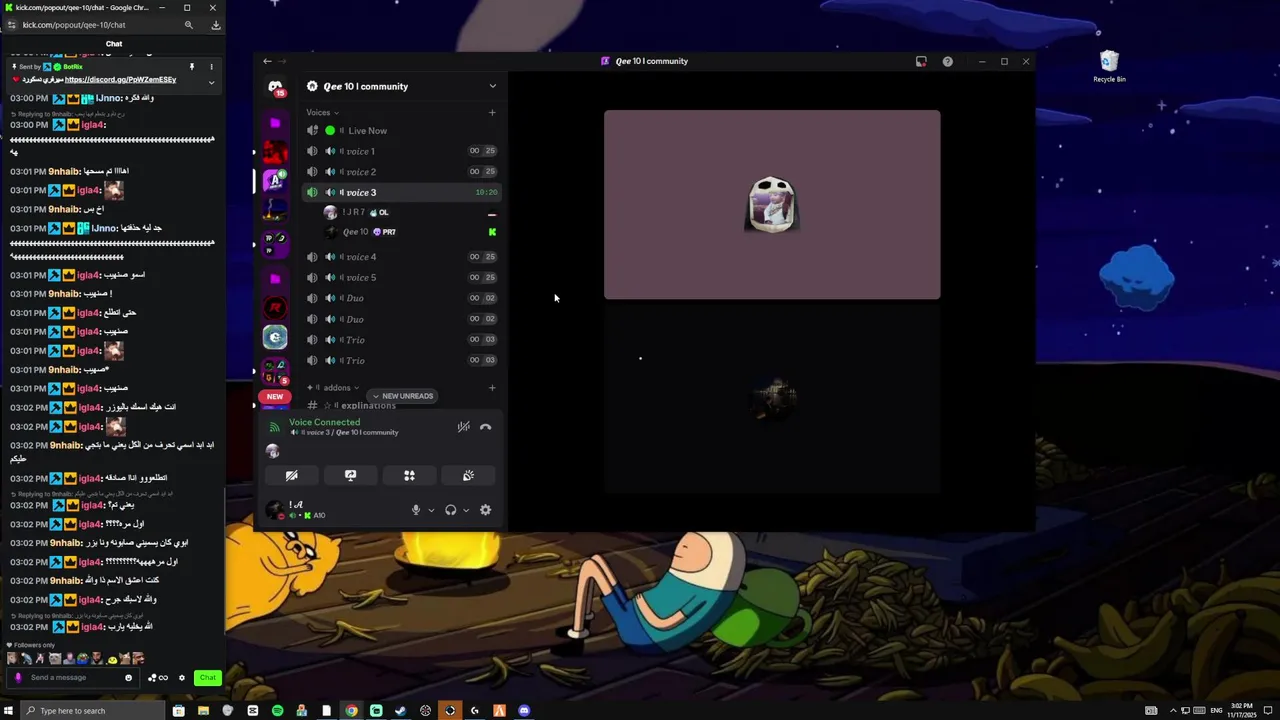Select user Qee 10 in voice 3
Viewport: 1280px width, 720px height.
pyautogui.click(x=410, y=232)
